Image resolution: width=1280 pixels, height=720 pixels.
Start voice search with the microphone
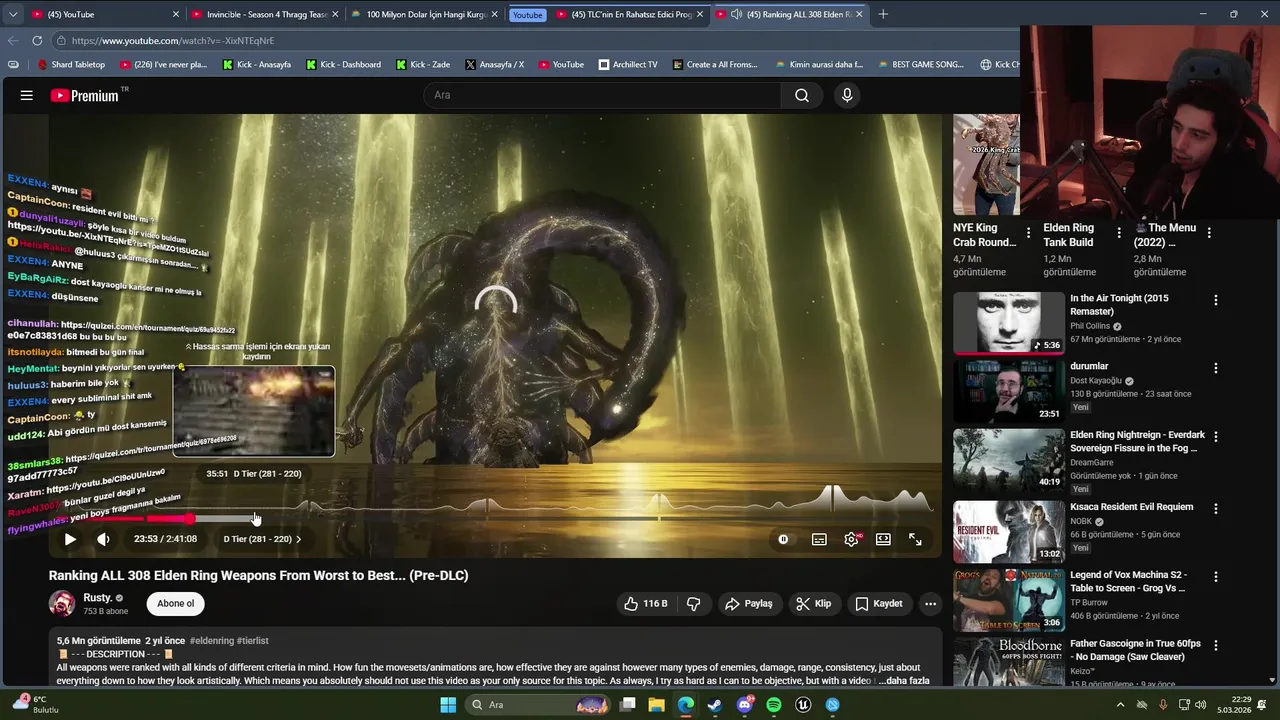[x=847, y=95]
